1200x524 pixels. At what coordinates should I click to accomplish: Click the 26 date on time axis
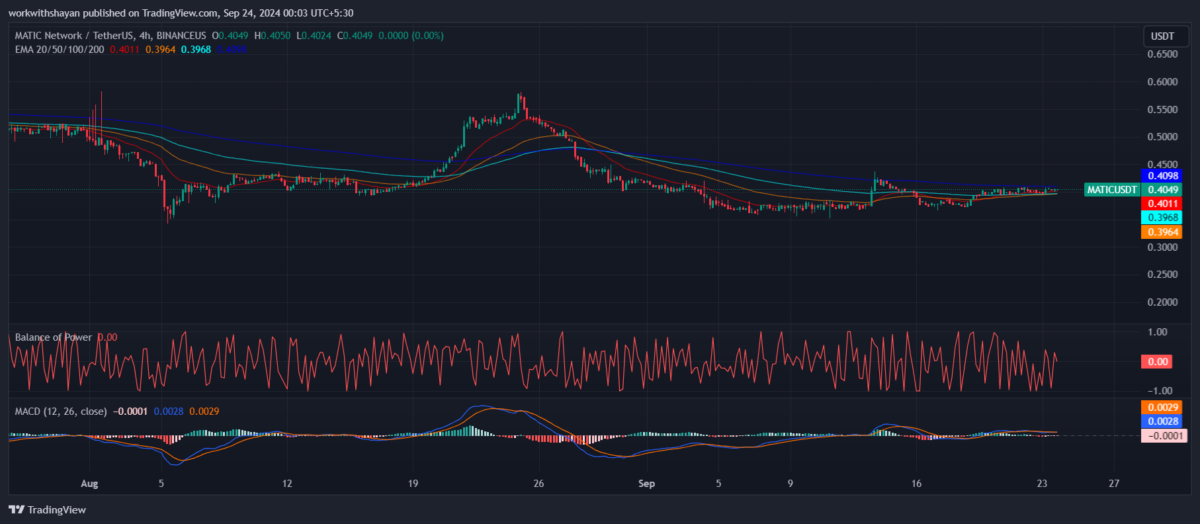click(x=538, y=483)
